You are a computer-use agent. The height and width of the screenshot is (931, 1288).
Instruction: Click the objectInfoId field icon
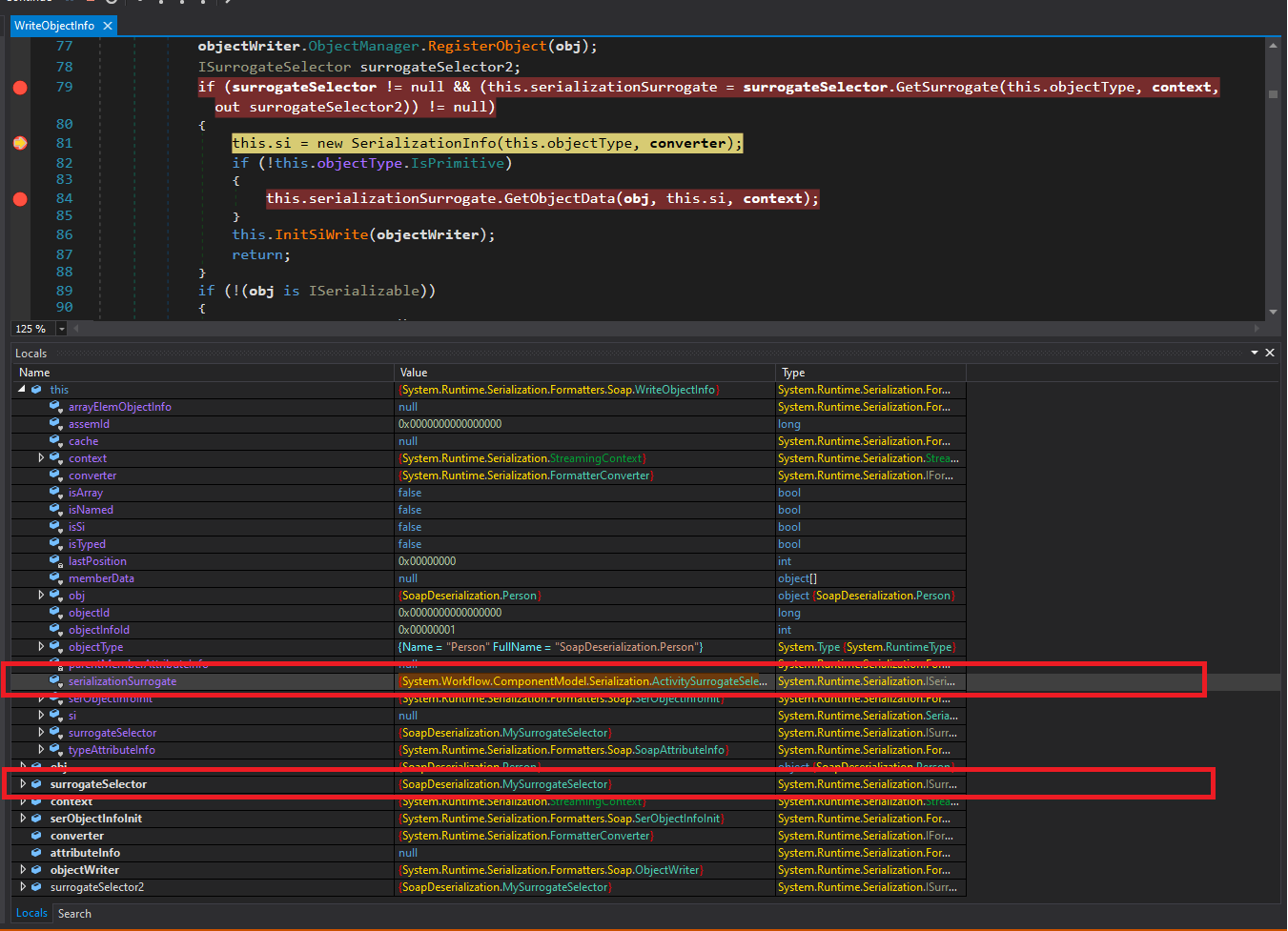coord(55,630)
